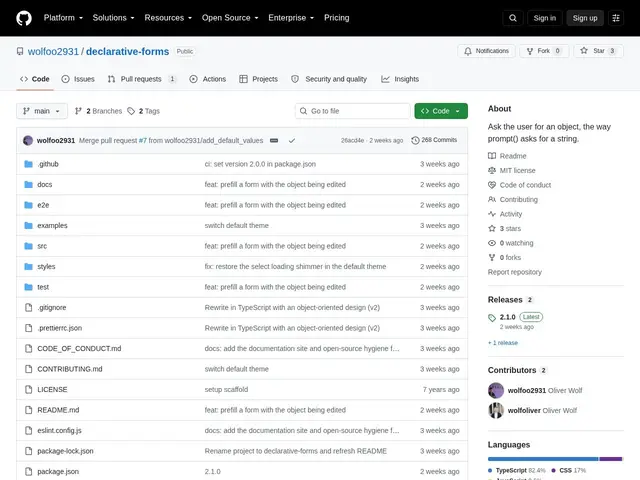Click the test folder icon
Screen dimensions: 640x480
[28, 287]
